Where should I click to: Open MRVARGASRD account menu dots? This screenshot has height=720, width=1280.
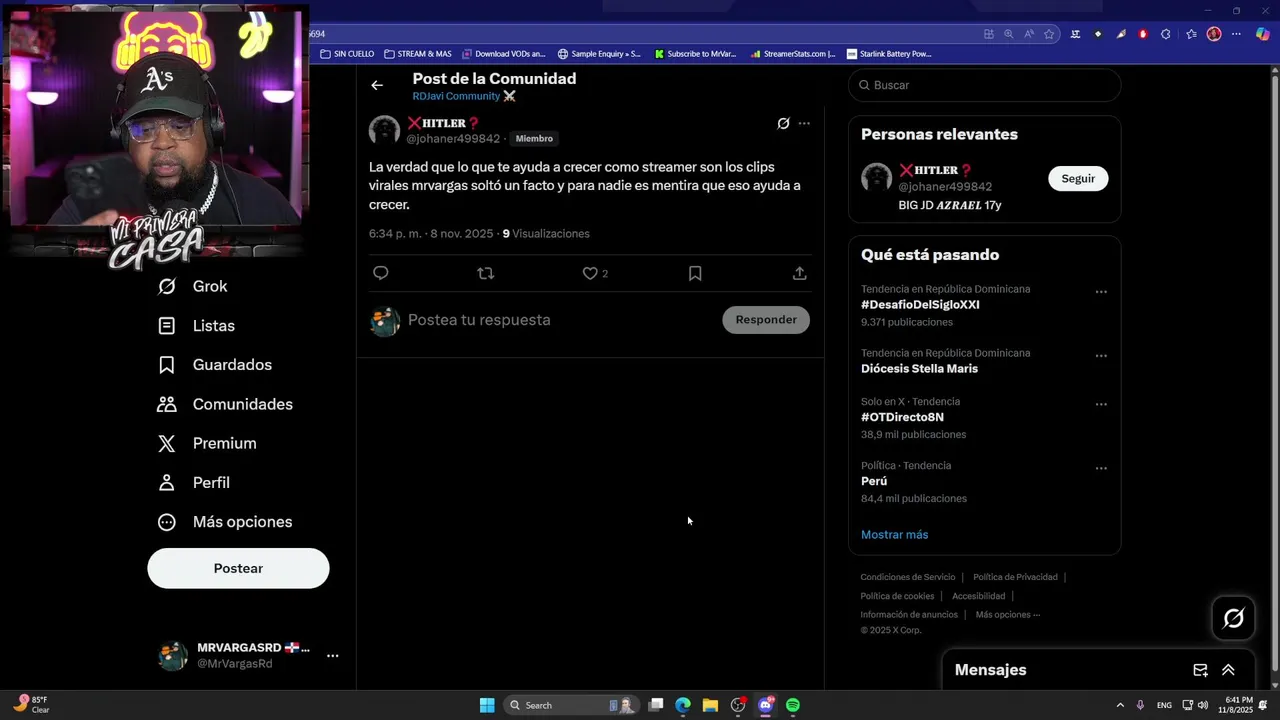[333, 656]
